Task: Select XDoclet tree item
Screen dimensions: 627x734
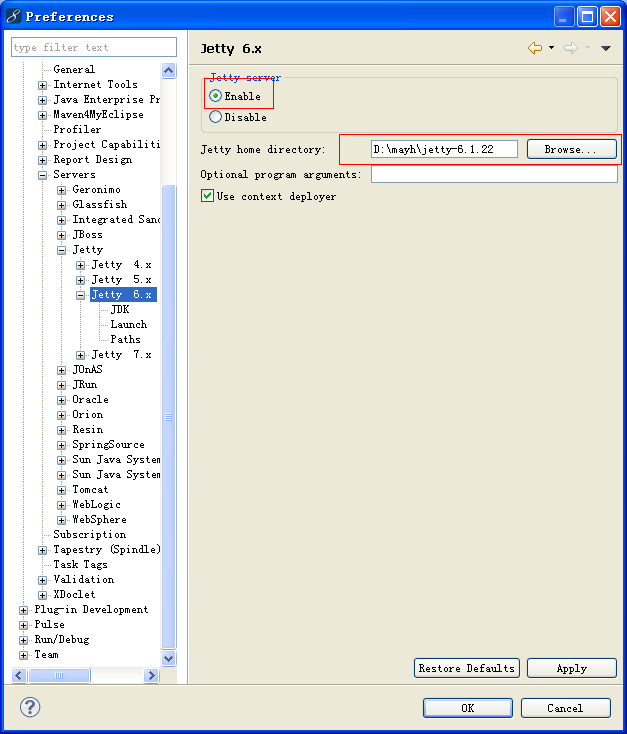Action: [74, 595]
